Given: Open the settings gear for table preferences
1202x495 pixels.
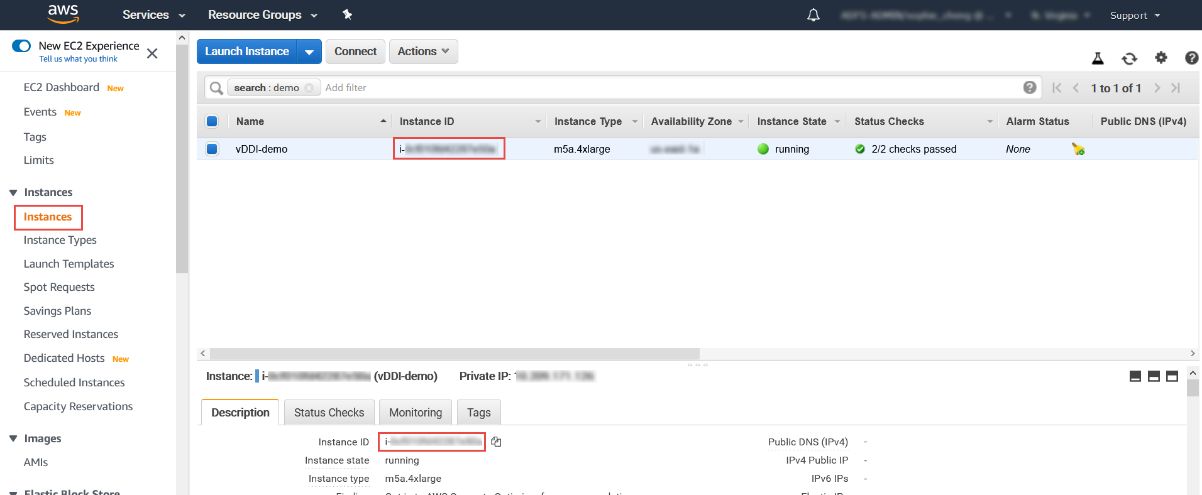Looking at the screenshot, I should [1161, 59].
